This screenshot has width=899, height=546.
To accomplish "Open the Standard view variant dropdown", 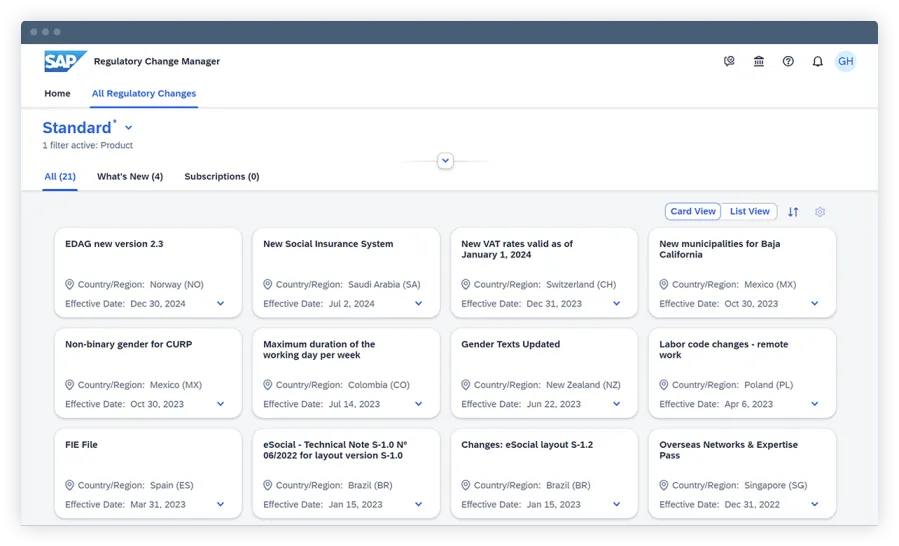I will 129,128.
